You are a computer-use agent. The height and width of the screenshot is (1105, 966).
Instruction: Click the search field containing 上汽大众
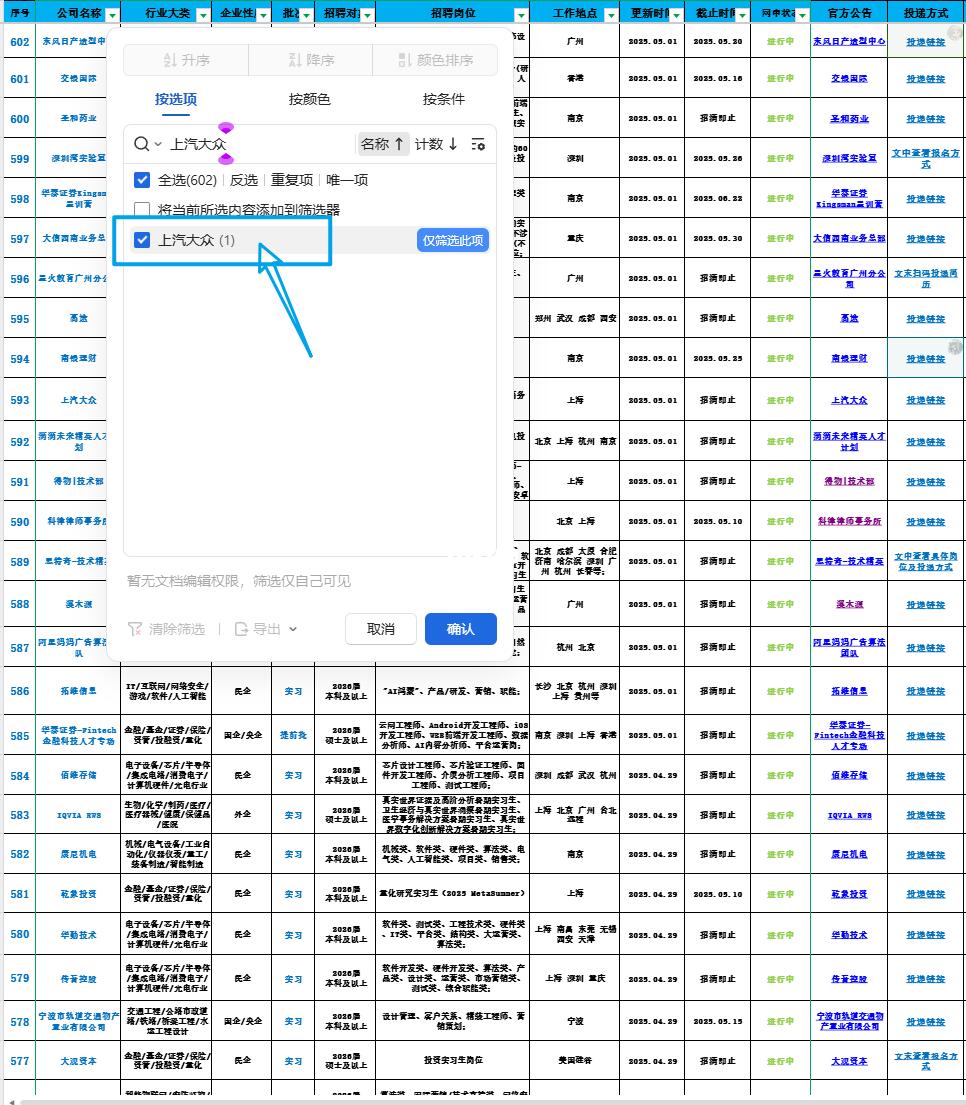click(261, 144)
